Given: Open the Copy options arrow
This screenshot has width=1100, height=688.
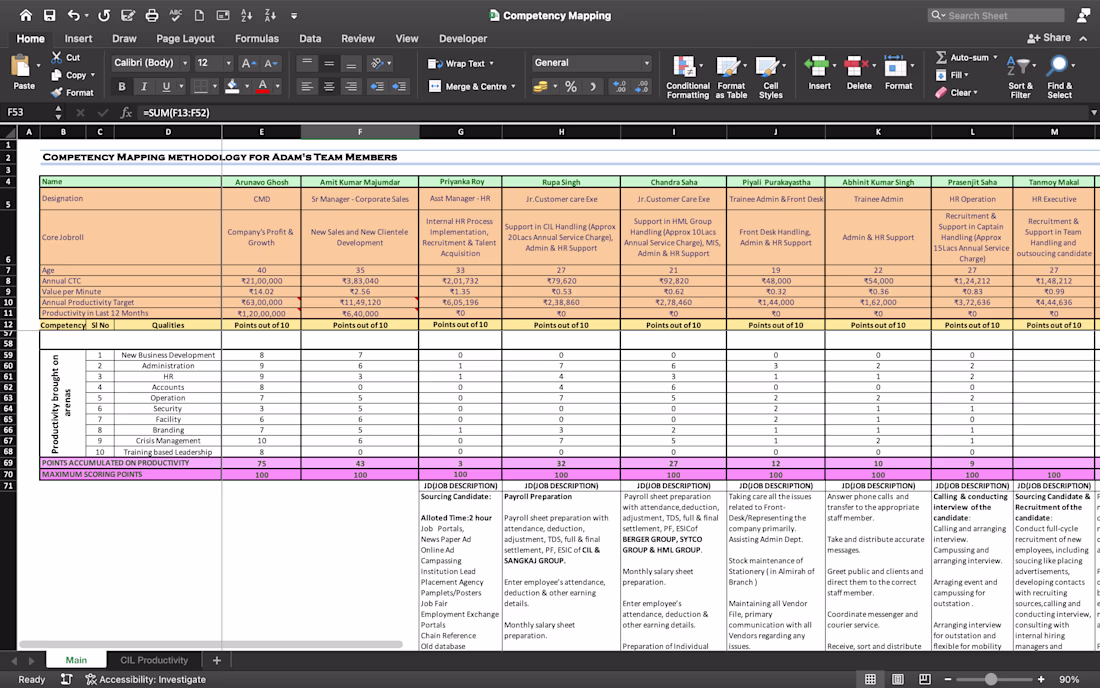Looking at the screenshot, I should pos(93,75).
